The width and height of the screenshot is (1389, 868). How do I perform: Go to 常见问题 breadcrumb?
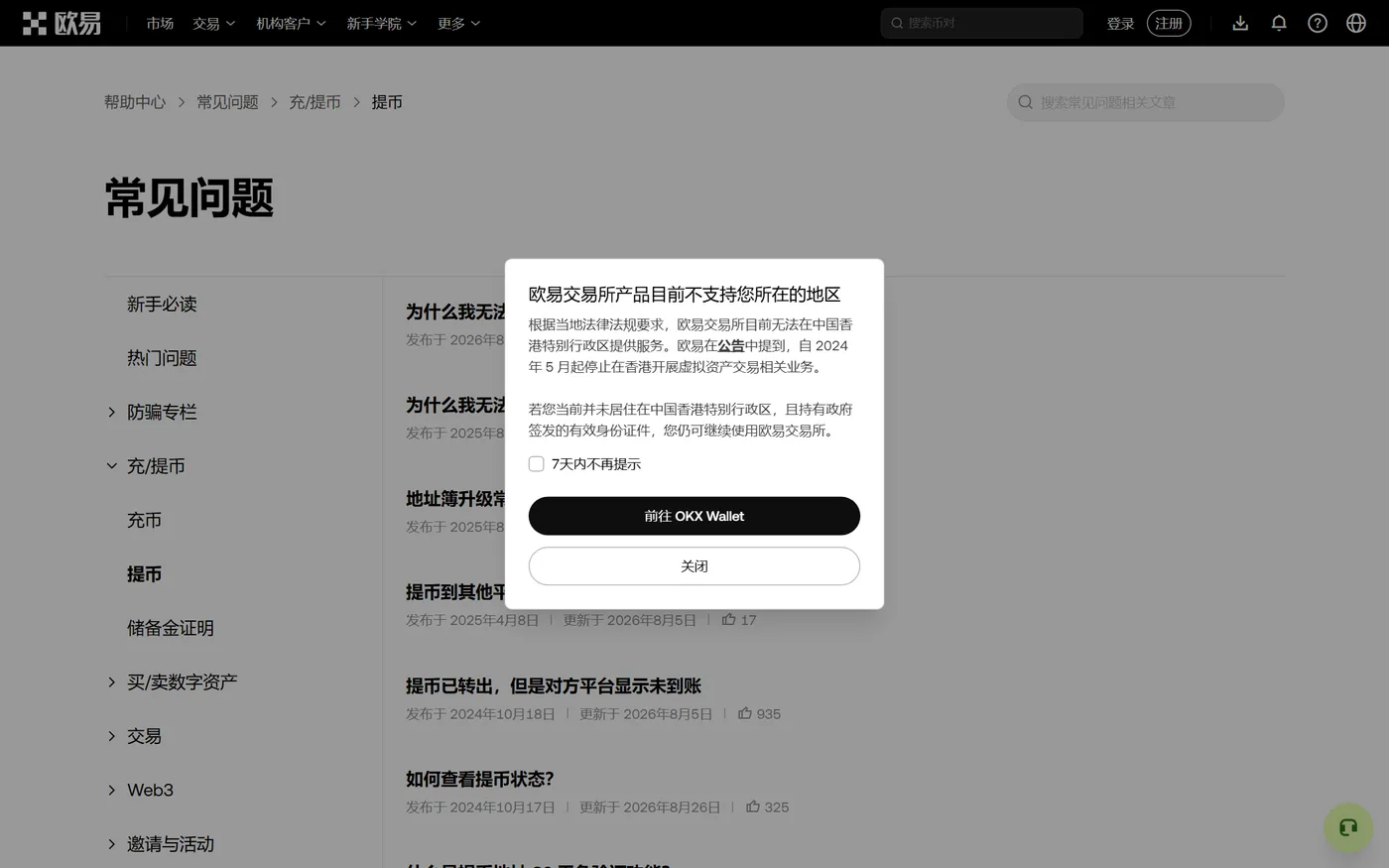coord(227,102)
